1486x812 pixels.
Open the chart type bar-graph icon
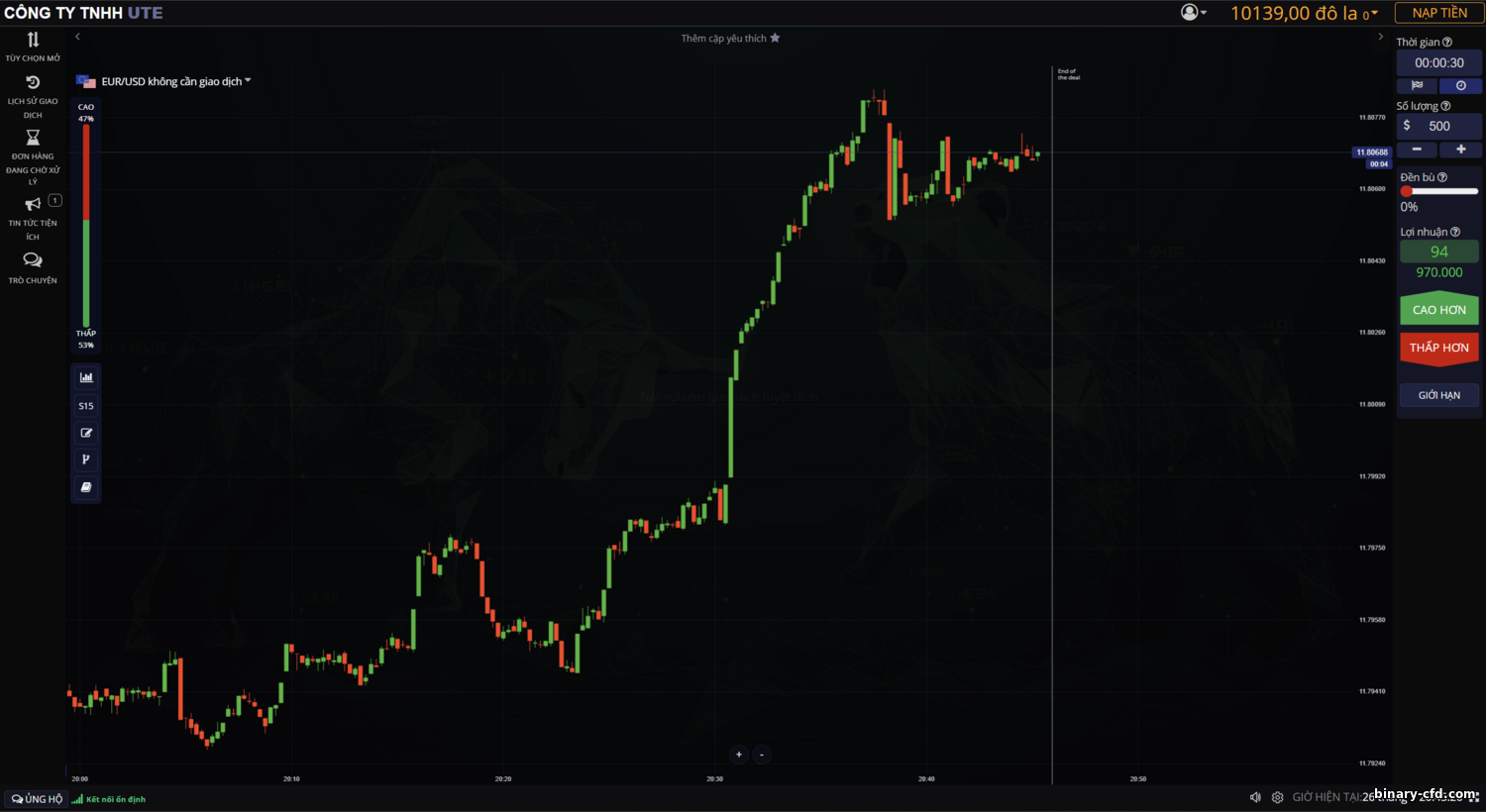[86, 377]
